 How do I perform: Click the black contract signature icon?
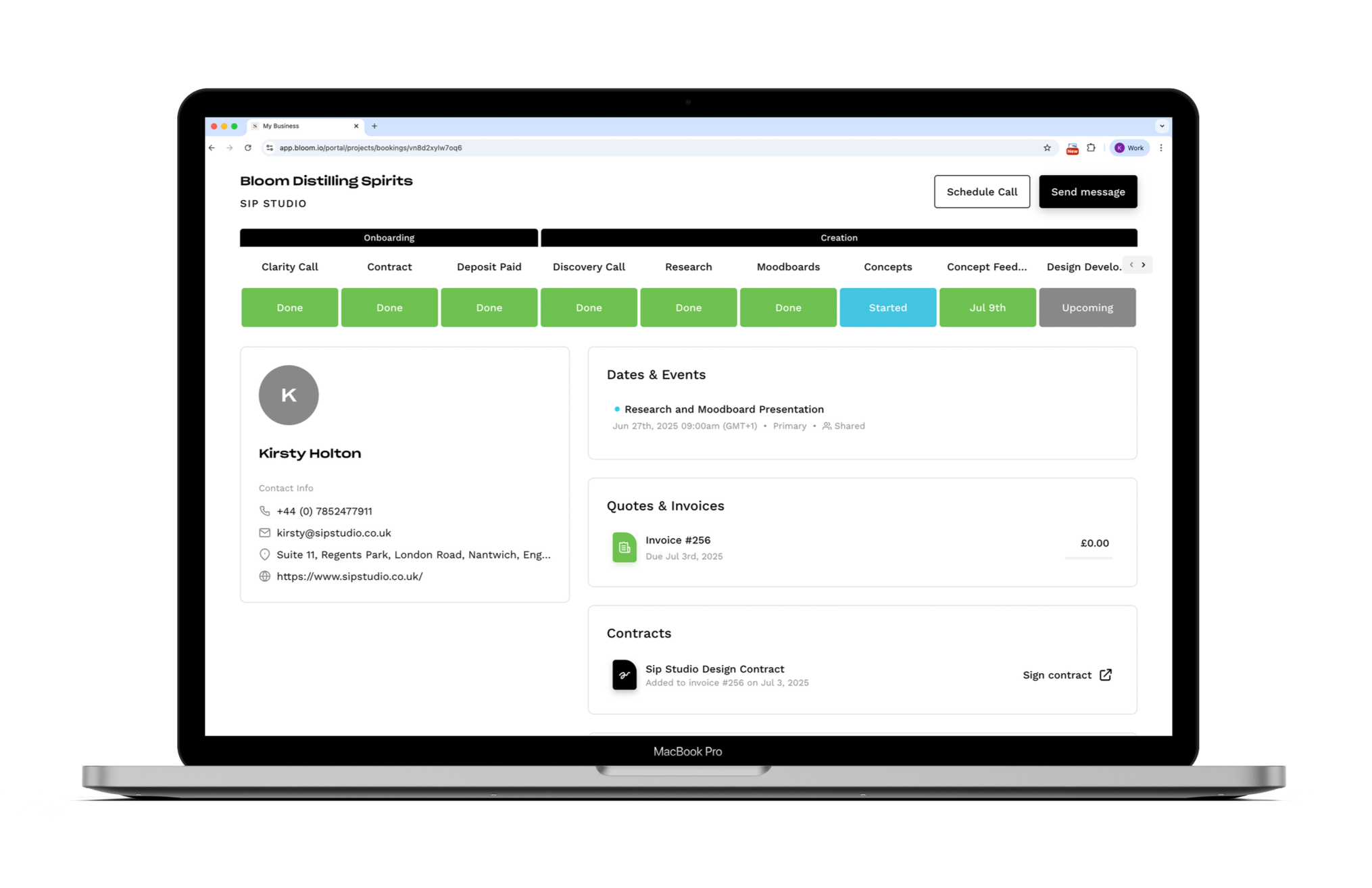[x=624, y=674]
